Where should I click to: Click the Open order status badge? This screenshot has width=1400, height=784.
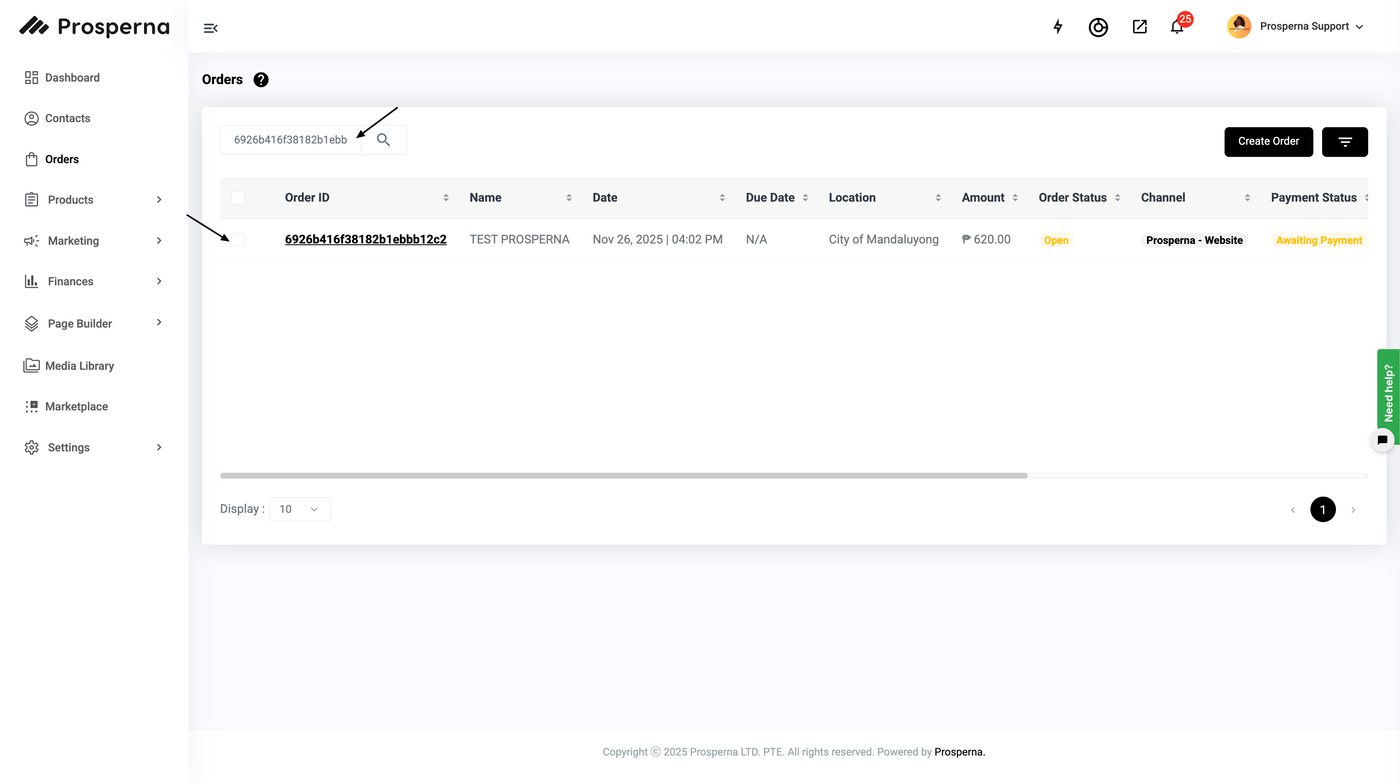click(x=1056, y=240)
